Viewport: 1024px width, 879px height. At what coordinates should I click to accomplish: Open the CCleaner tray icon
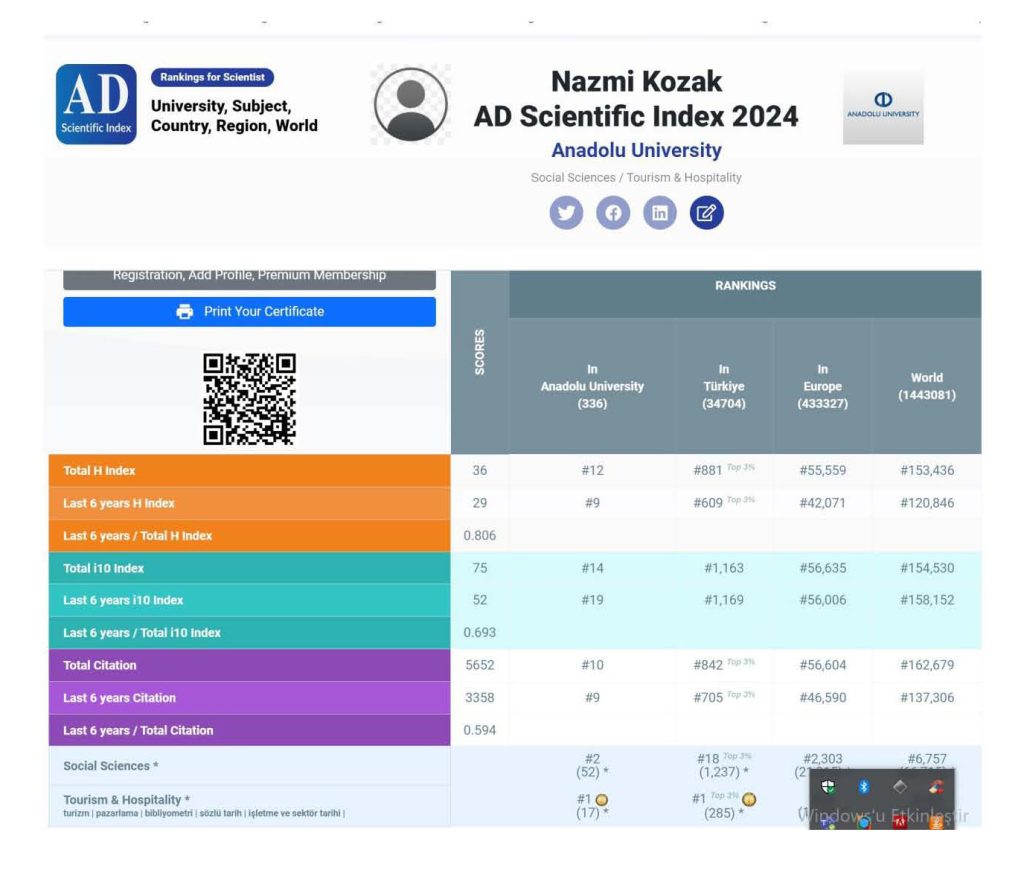[936, 787]
